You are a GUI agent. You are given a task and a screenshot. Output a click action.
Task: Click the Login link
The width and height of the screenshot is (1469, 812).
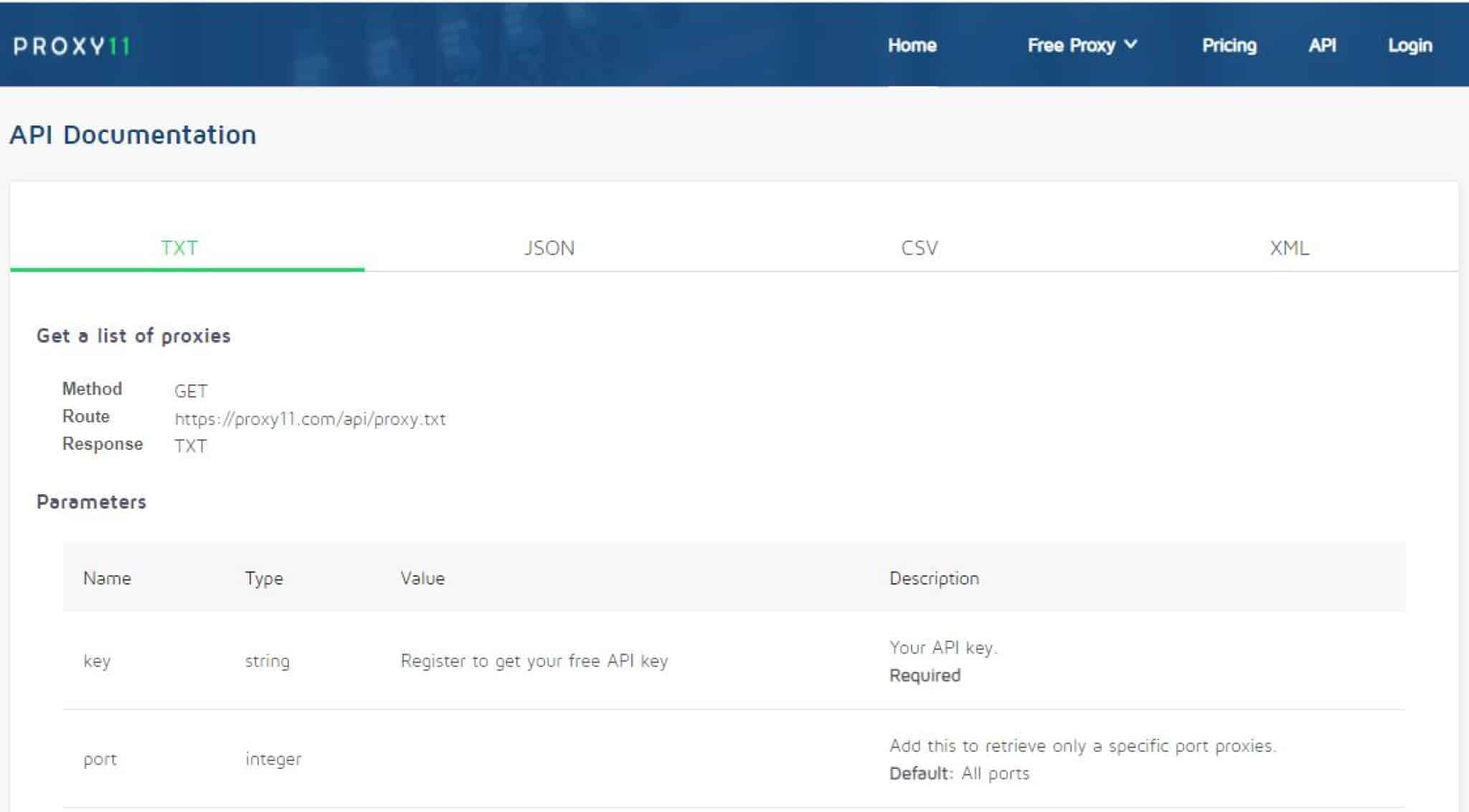click(1409, 45)
